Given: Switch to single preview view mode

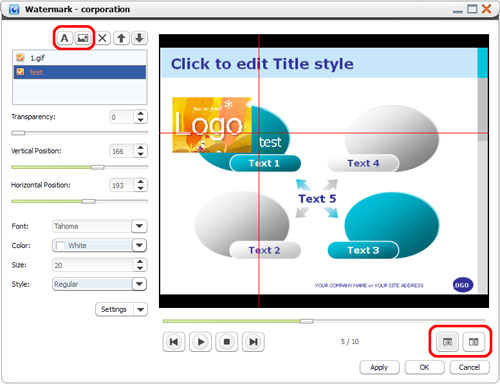Looking at the screenshot, I should [x=447, y=342].
